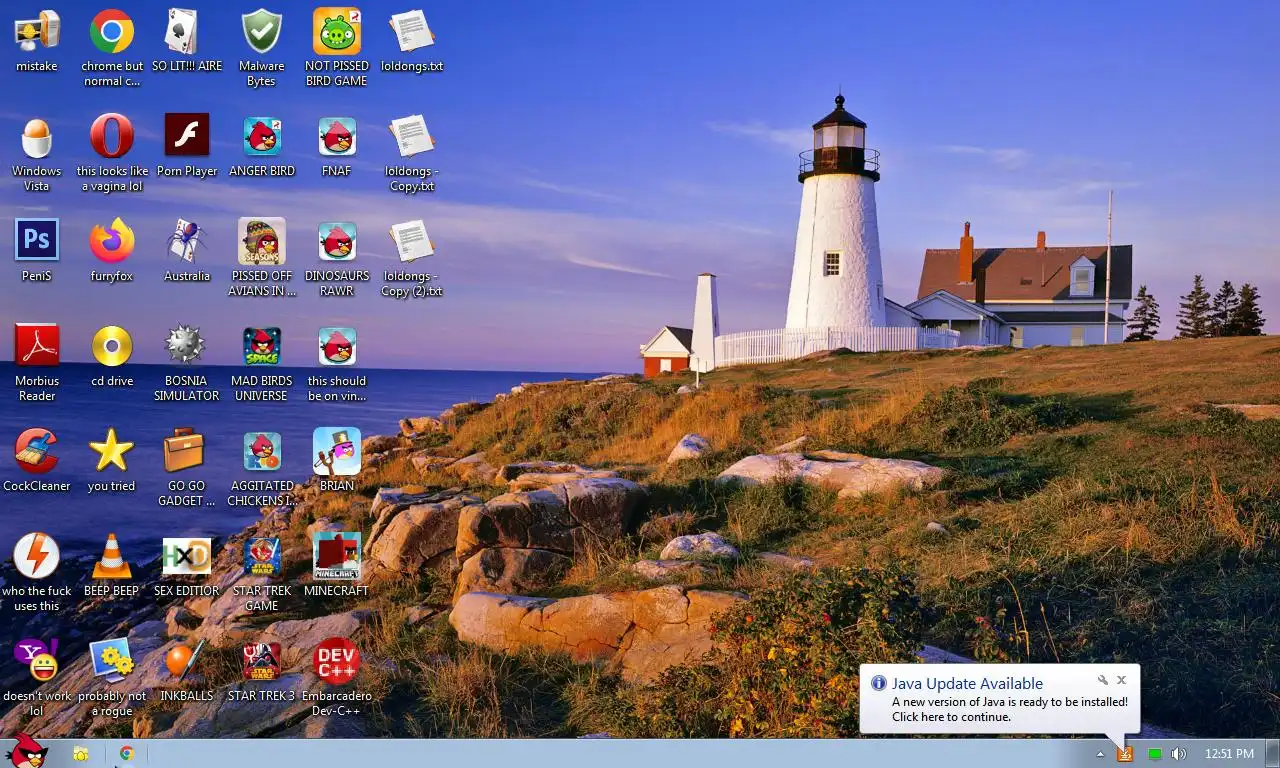Click the 'you tried' star icon

coord(112,452)
